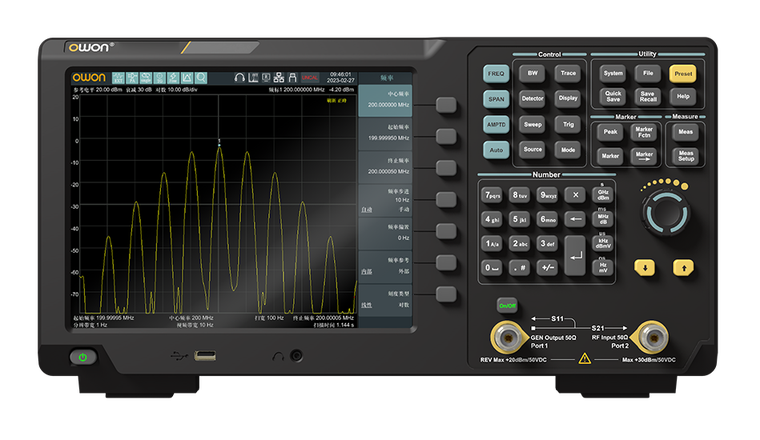This screenshot has height=440, width=760.
Task: Tap the EXT icon on the screen toolbar
Action: (118, 78)
